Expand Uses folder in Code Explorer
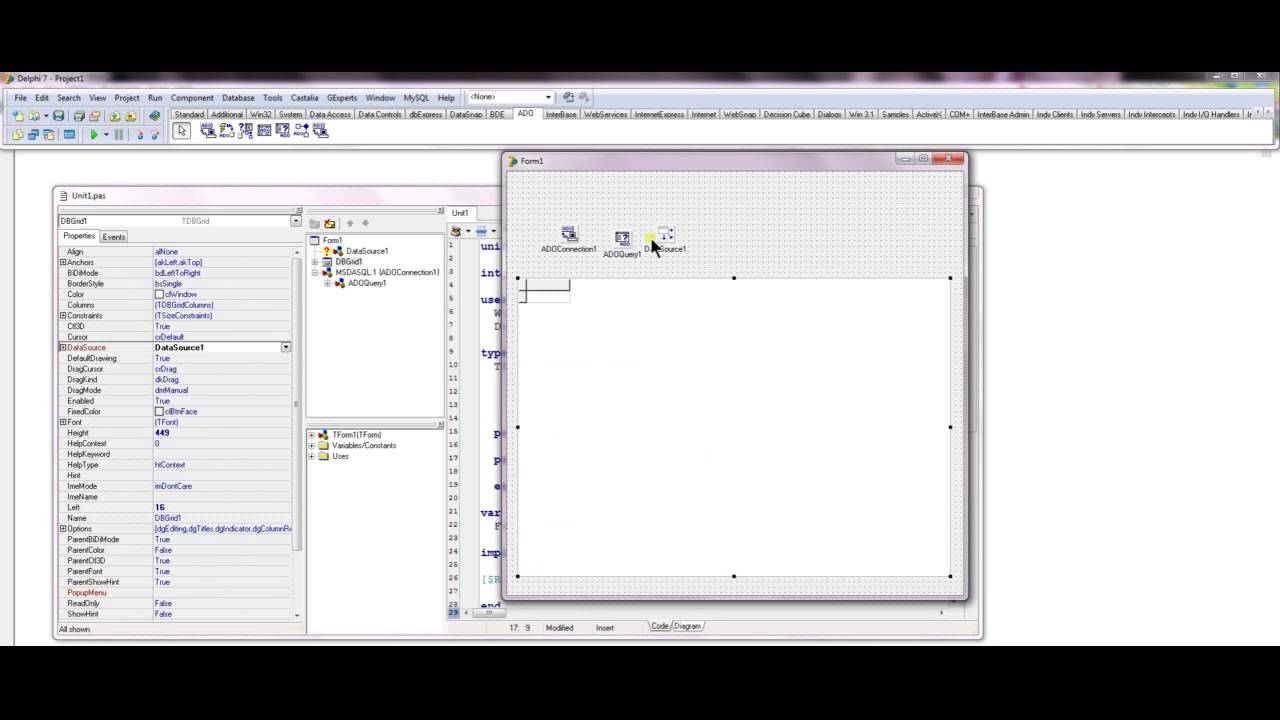This screenshot has width=1280, height=720. 312,456
